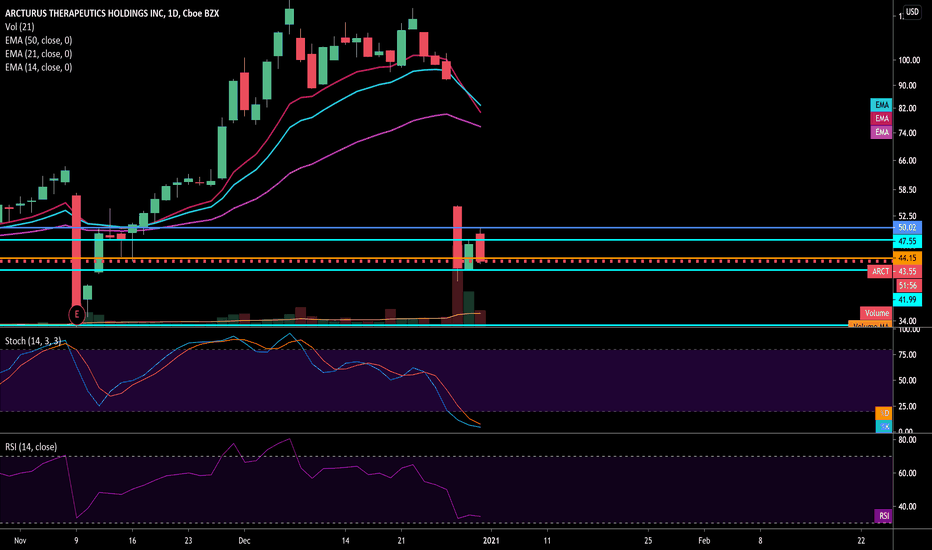
Task: Click the 66.00 price axis value
Action: 907,161
